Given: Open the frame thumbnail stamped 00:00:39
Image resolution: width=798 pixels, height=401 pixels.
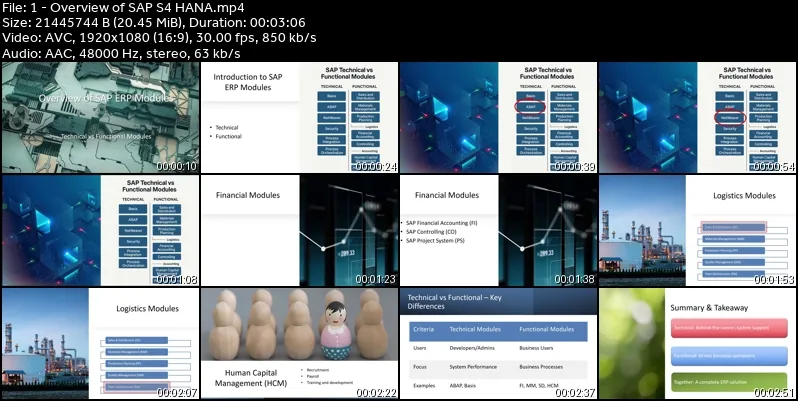Looking at the screenshot, I should point(499,118).
